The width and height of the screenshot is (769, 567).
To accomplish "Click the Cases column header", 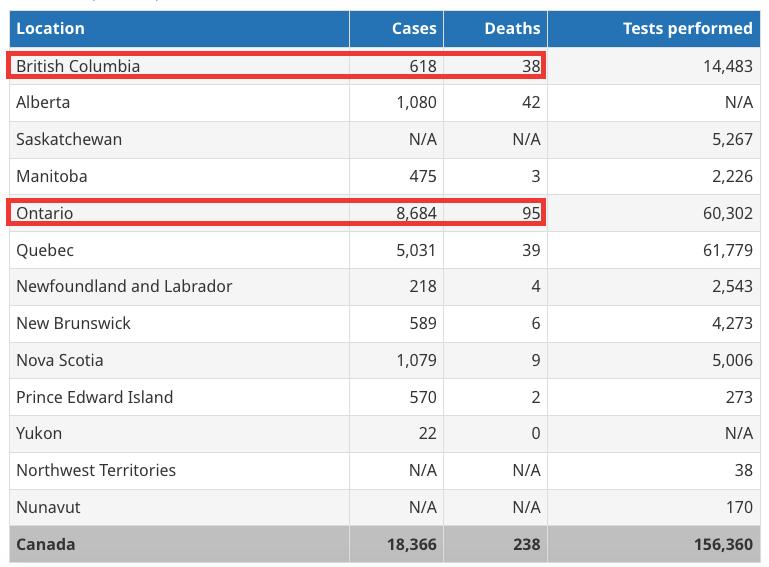I will 414,28.
